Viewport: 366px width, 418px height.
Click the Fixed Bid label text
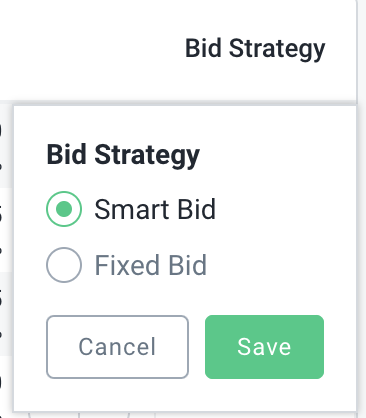151,265
